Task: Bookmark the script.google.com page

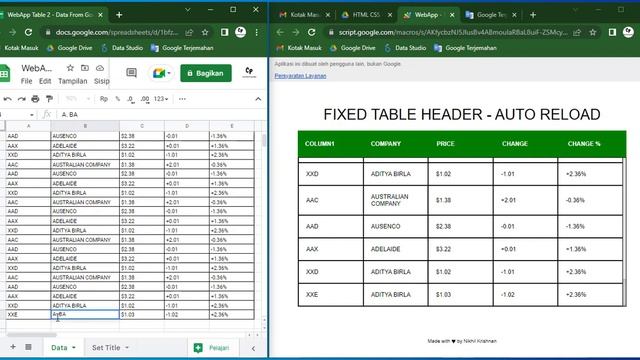Action: 593,32
